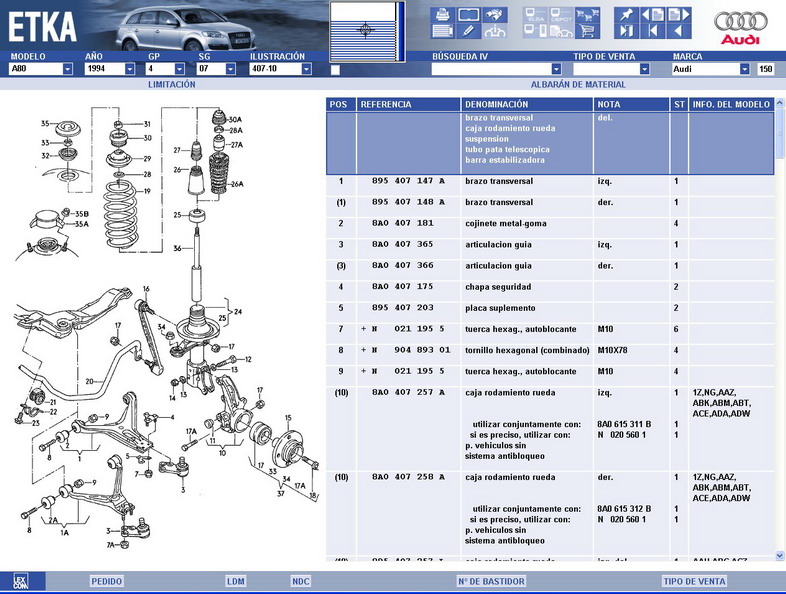Click the full-screen frame icon
Screen dimensions: 786x594
pos(468,15)
